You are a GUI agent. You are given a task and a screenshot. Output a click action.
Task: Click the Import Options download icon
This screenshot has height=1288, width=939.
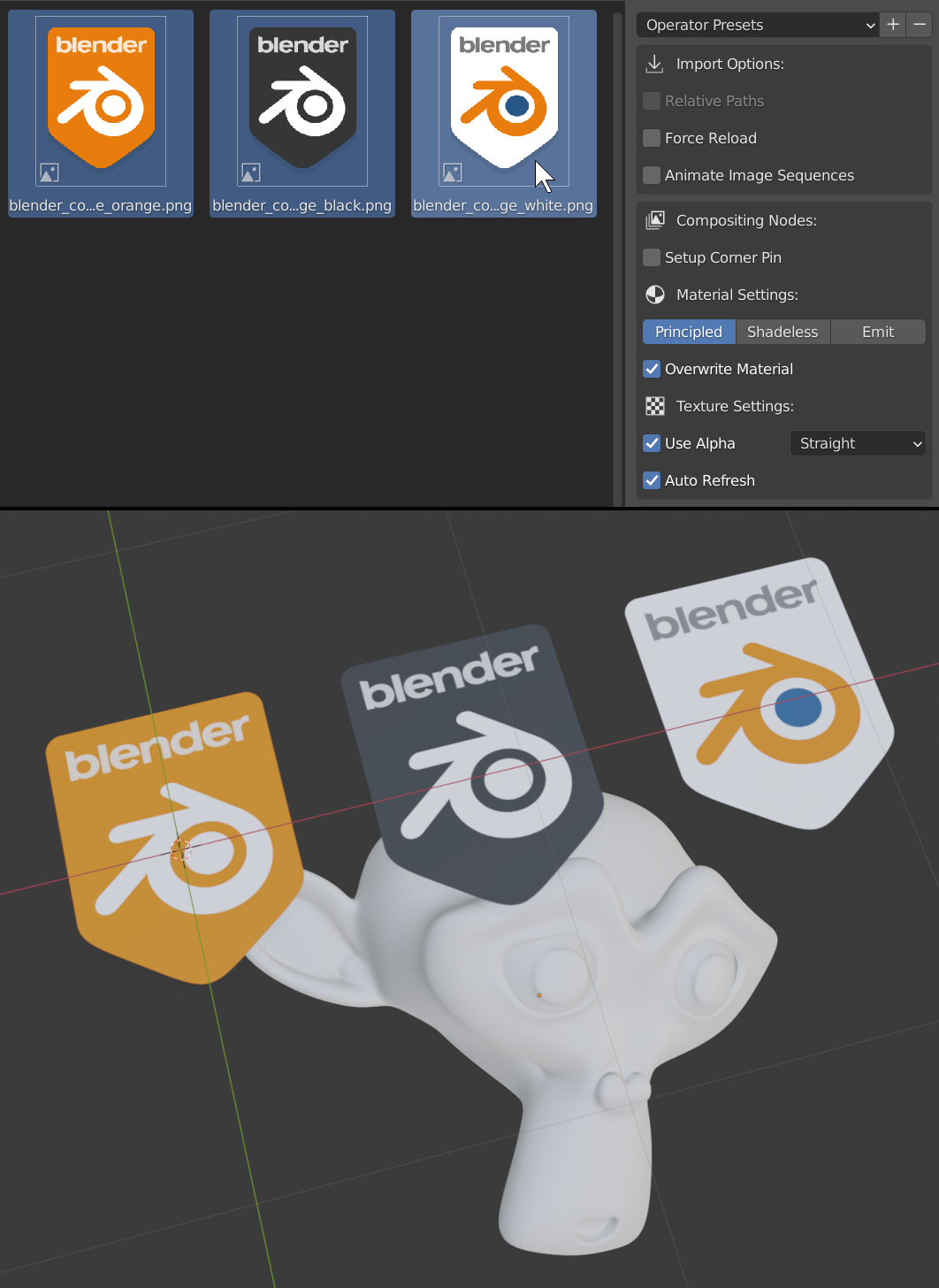[654, 64]
